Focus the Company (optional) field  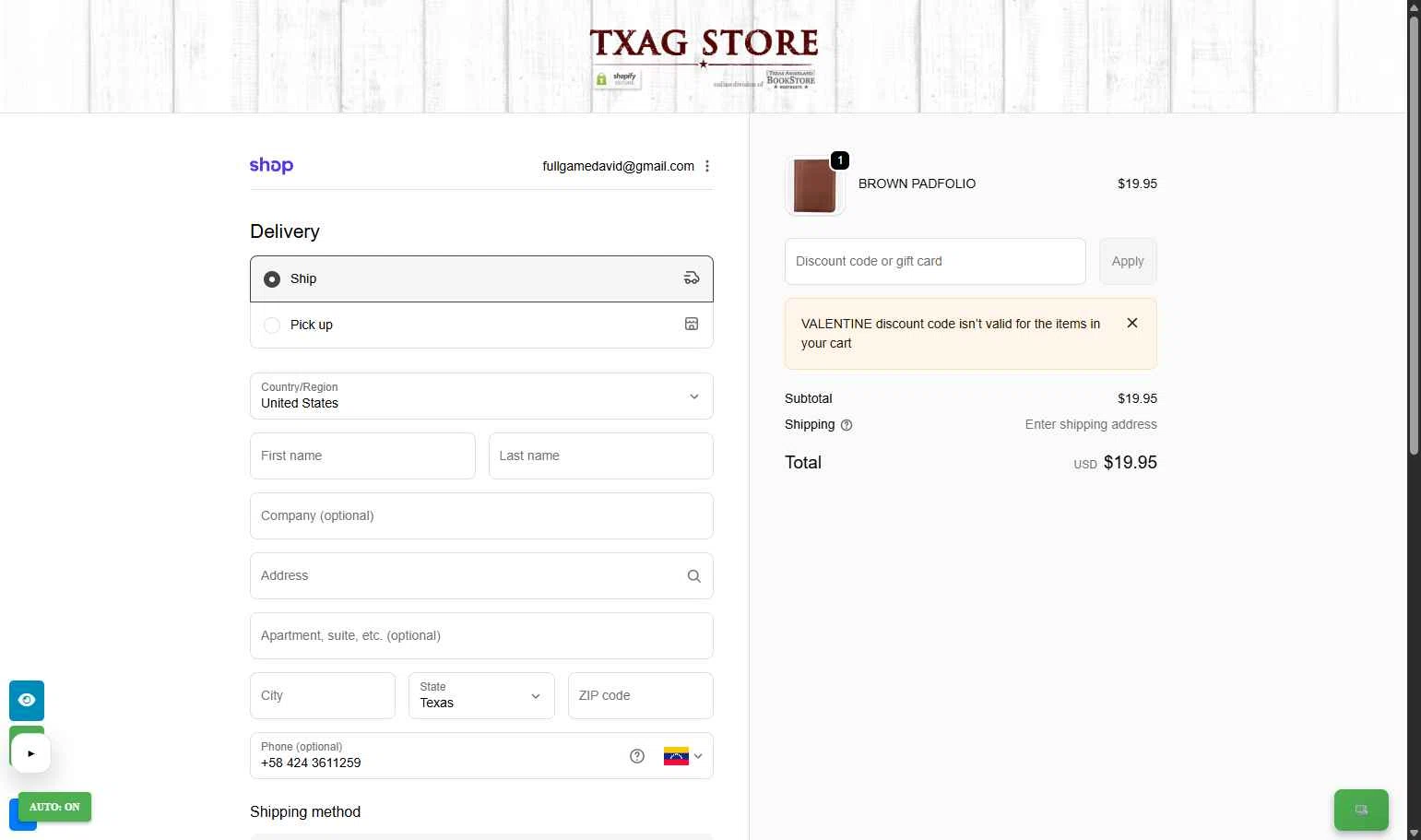pos(481,515)
